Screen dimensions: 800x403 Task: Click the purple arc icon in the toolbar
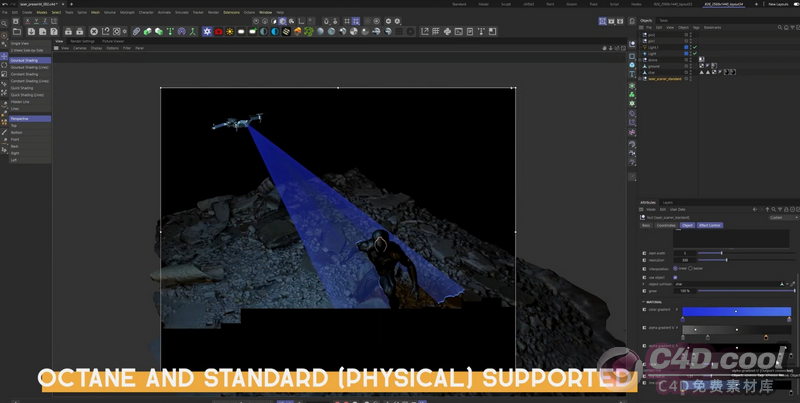[x=182, y=32]
